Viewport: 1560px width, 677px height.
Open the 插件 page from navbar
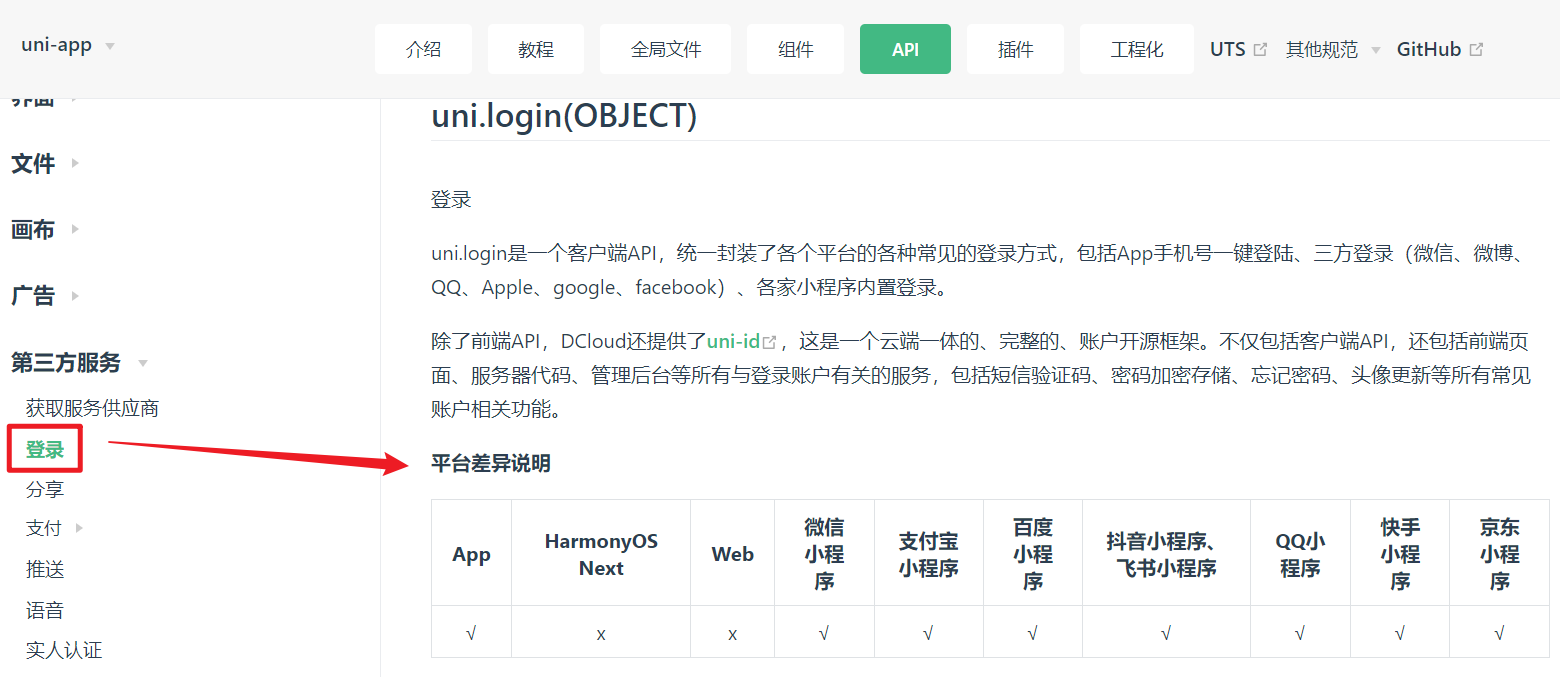click(x=1015, y=48)
